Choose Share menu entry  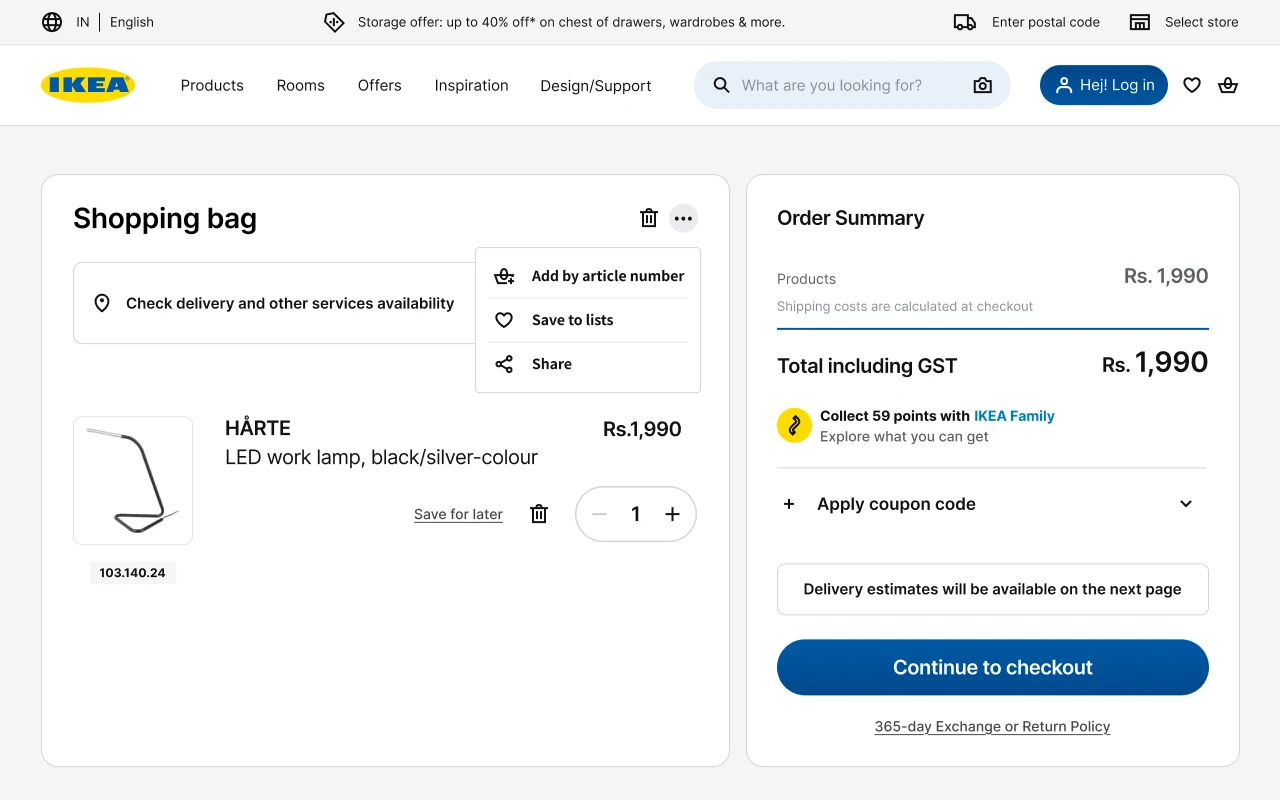(588, 364)
